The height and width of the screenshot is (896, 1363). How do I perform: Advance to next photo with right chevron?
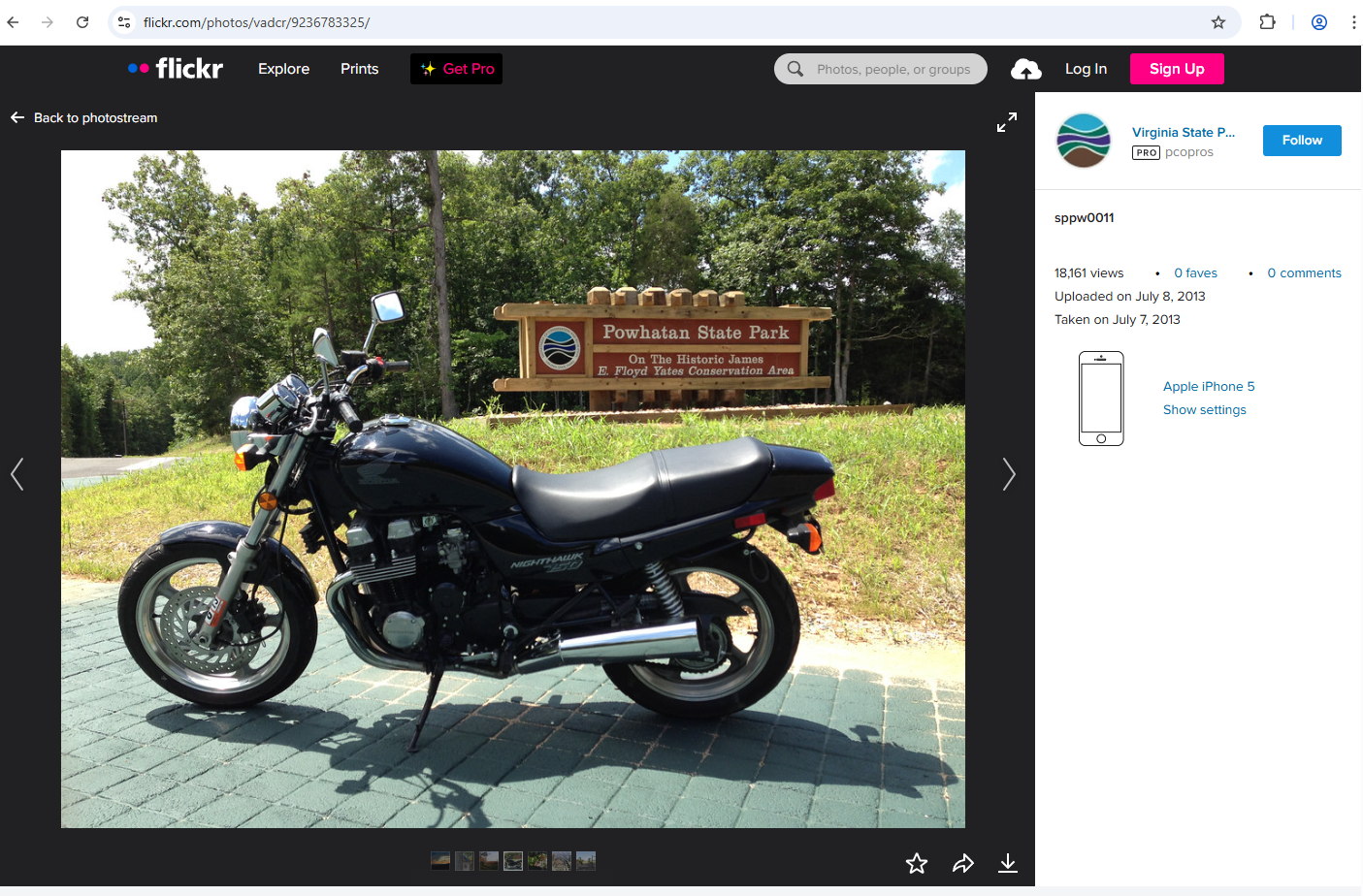1009,474
